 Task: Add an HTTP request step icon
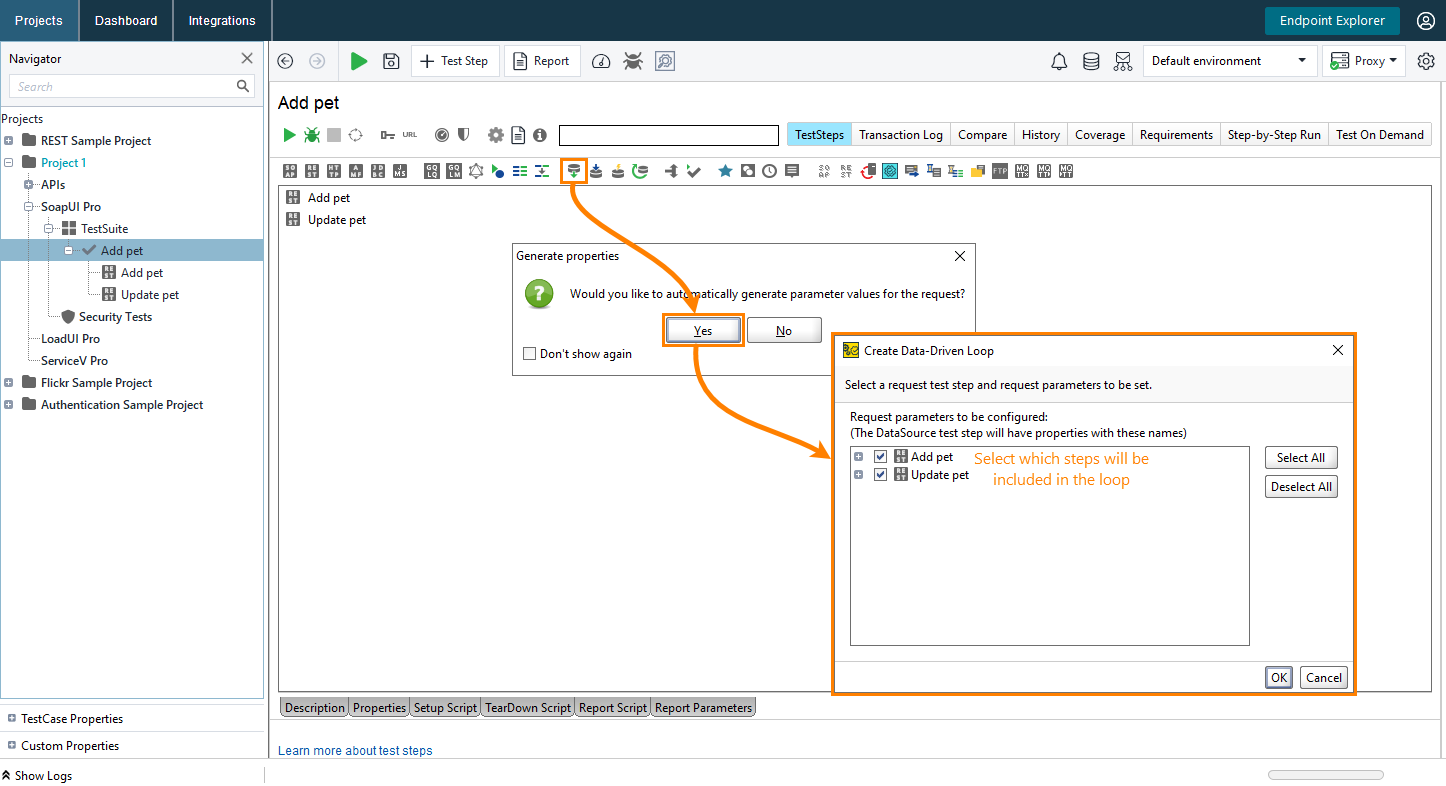334,171
